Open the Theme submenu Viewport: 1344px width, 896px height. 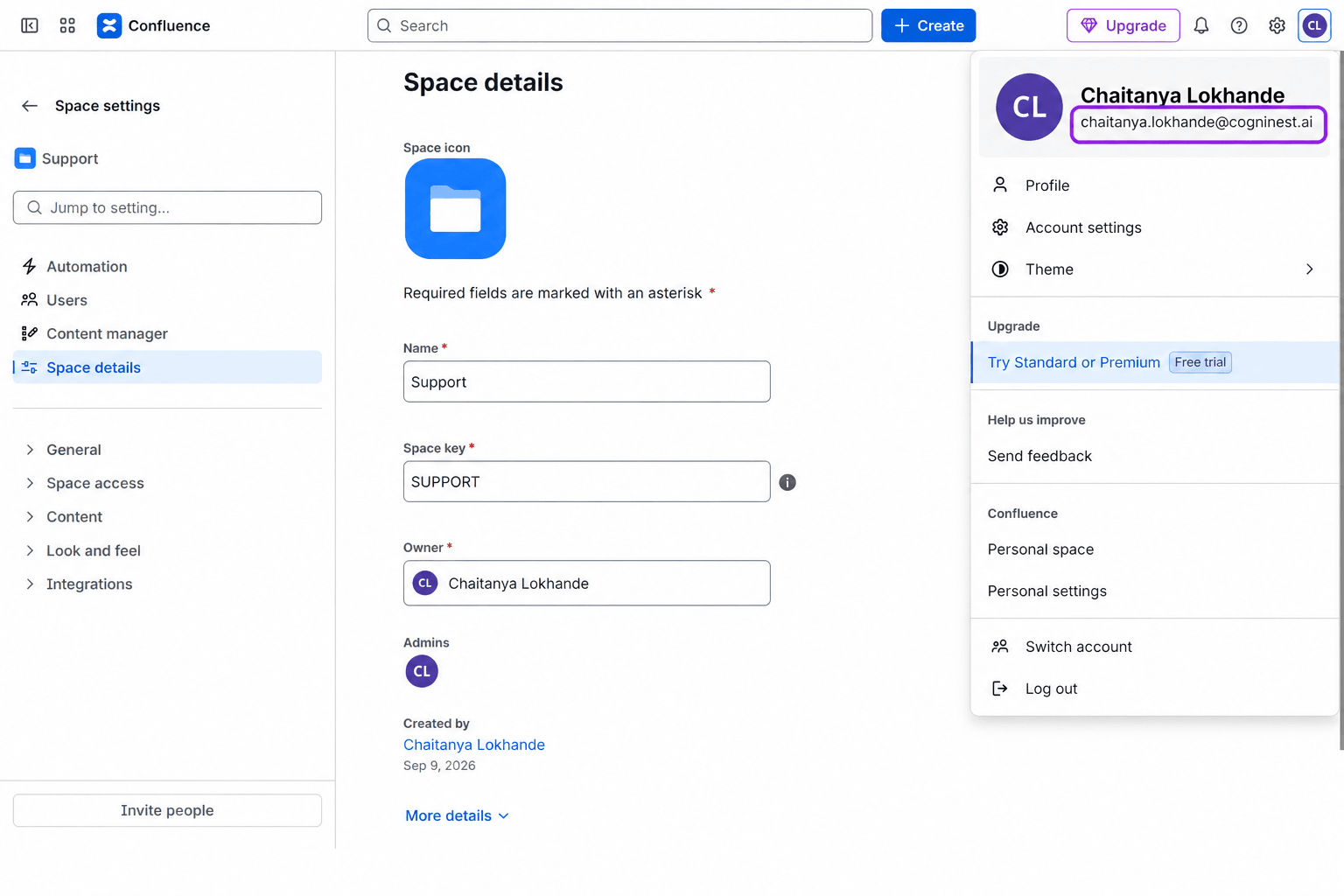coord(1155,269)
